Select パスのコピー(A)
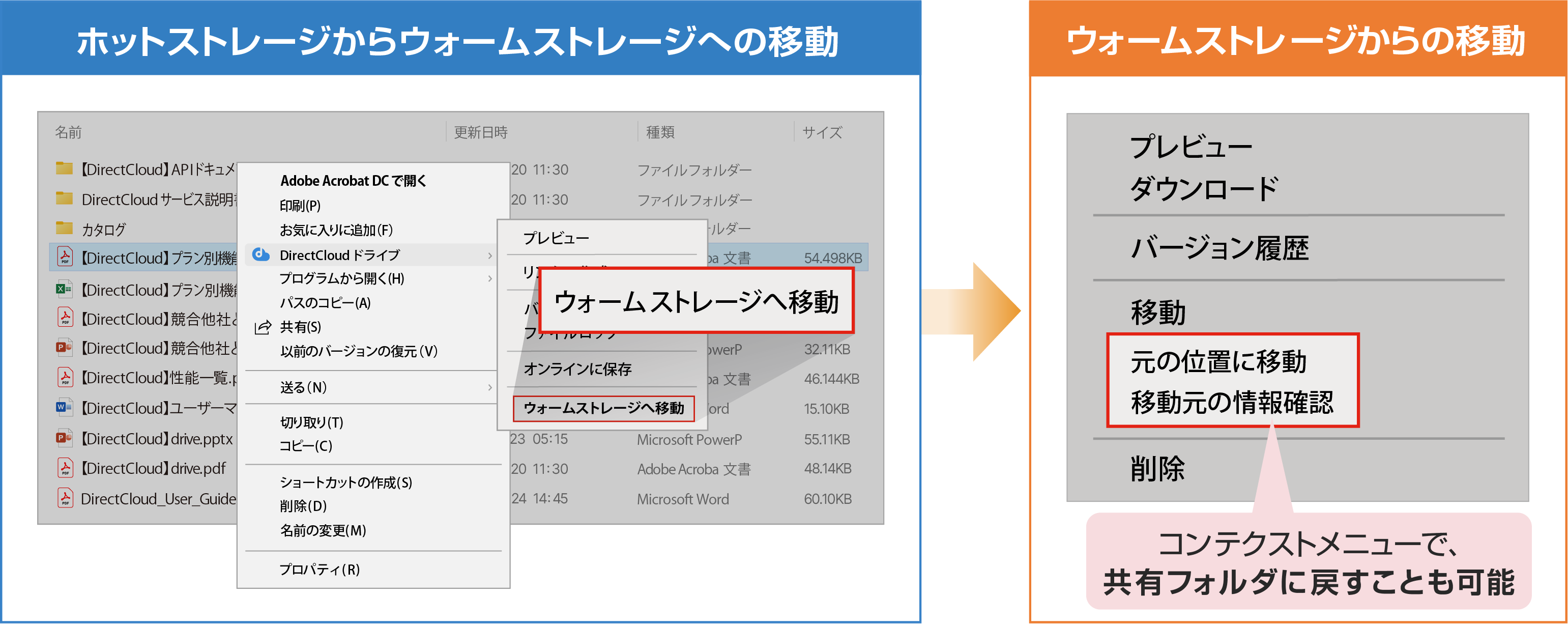This screenshot has height=624, width=1568. (325, 303)
